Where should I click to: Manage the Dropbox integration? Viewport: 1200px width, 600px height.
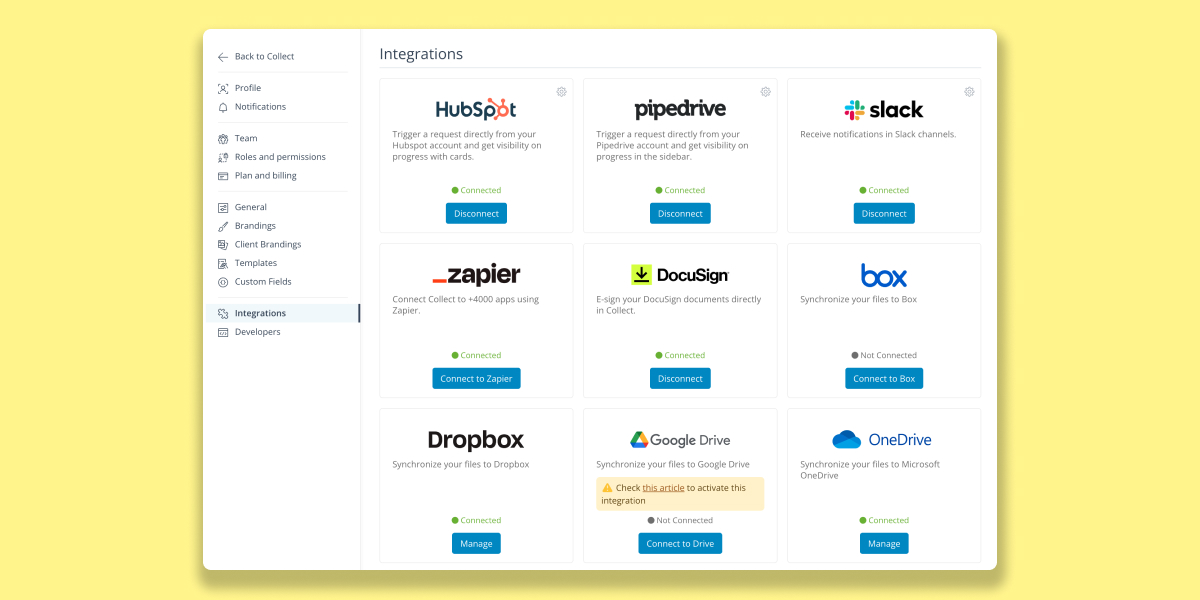point(476,543)
